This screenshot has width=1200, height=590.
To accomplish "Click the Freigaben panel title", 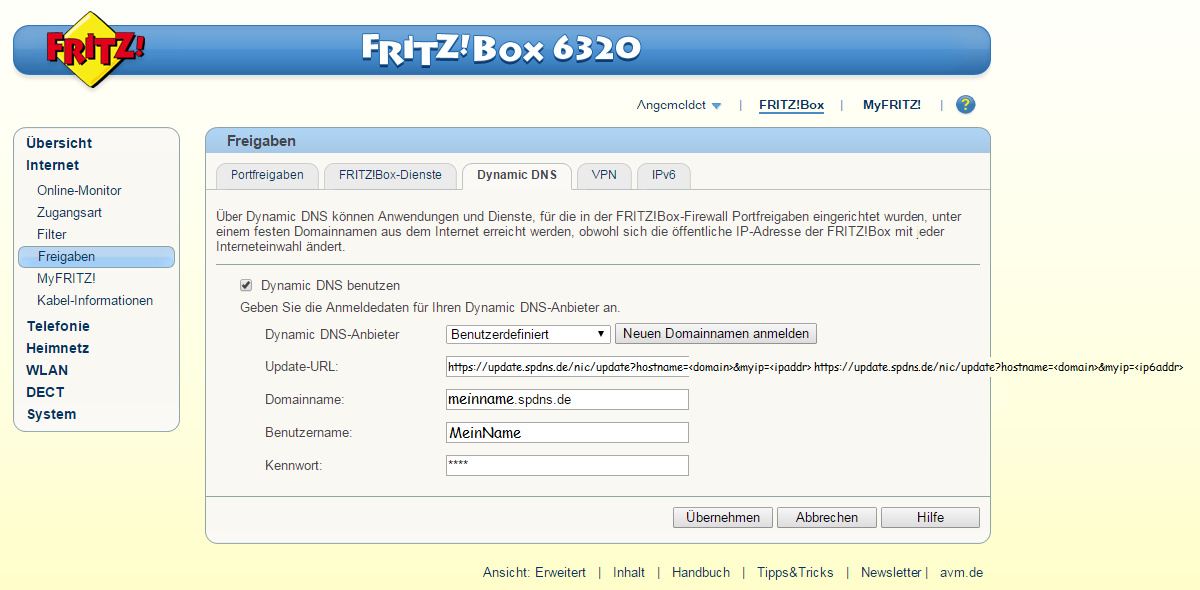I will click(261, 141).
